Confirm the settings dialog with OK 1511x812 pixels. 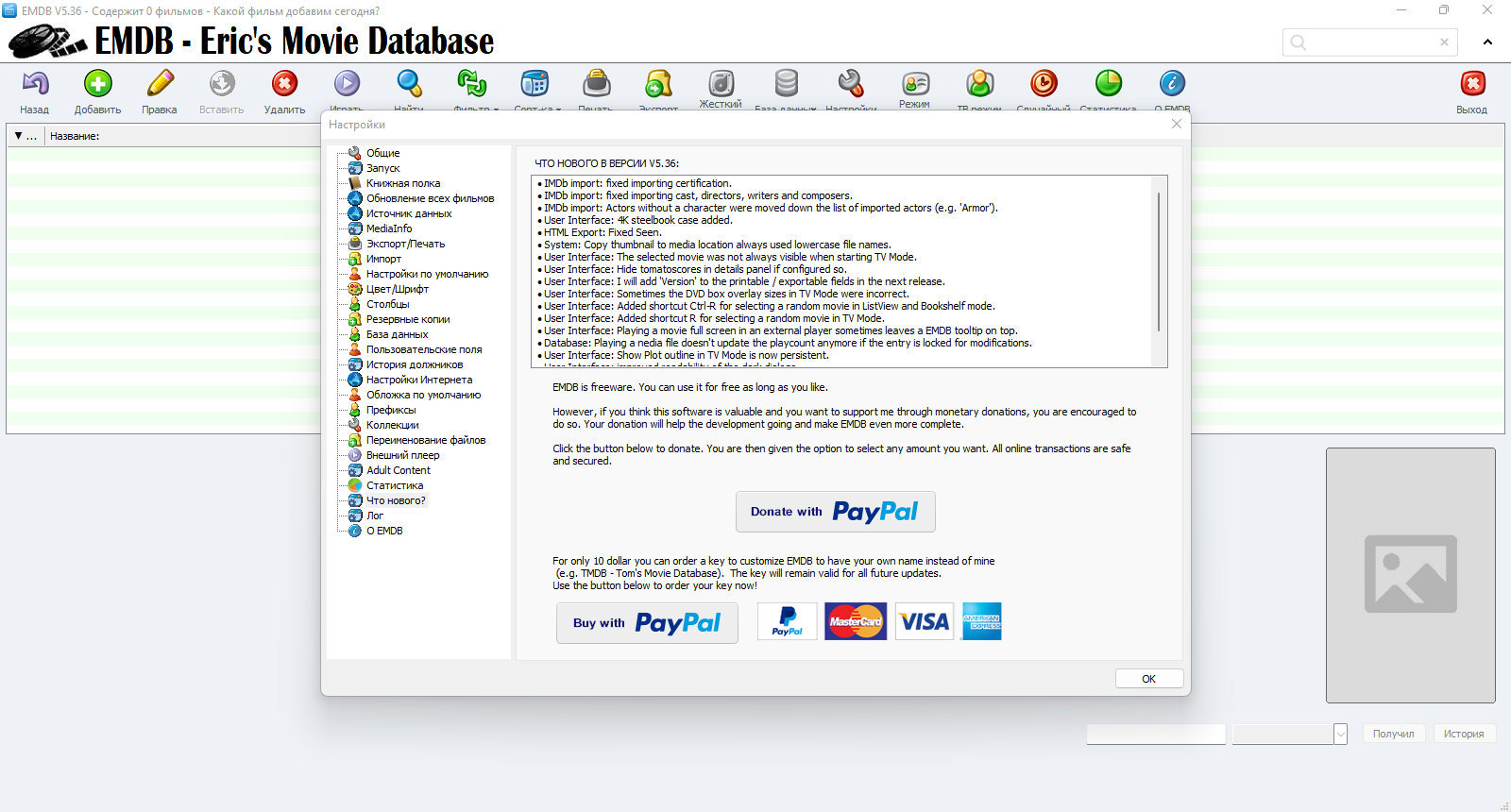1149,679
